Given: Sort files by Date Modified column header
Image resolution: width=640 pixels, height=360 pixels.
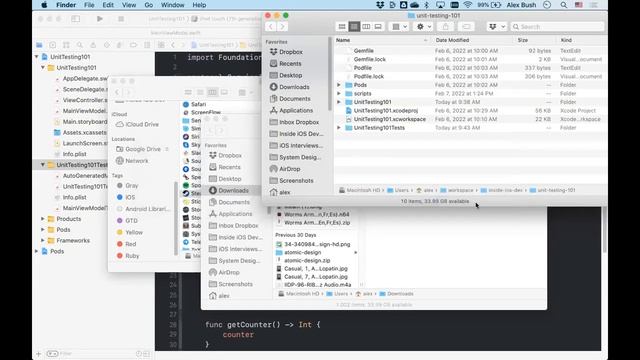Looking at the screenshot, I should coord(472,40).
